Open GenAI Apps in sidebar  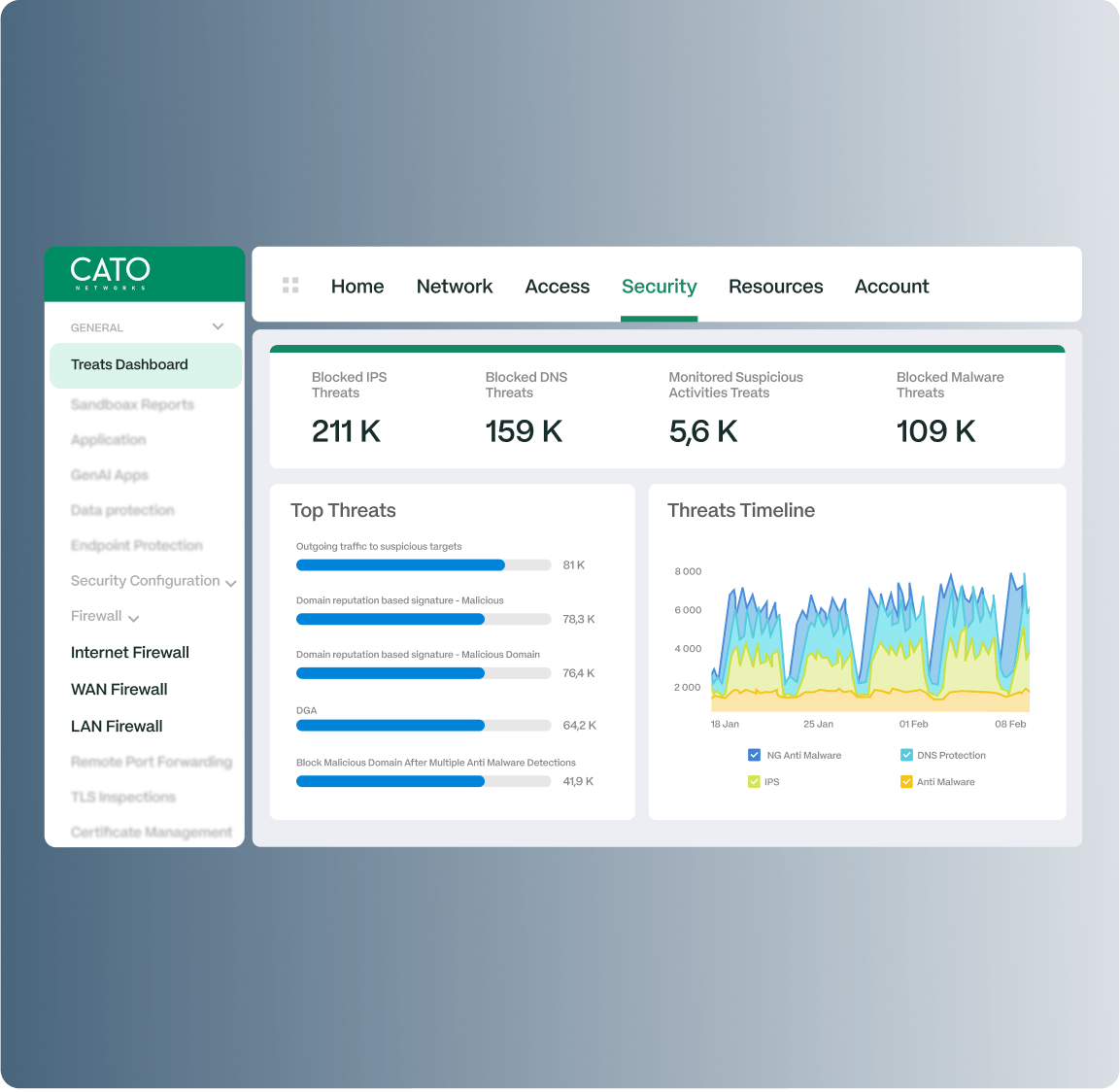(110, 475)
